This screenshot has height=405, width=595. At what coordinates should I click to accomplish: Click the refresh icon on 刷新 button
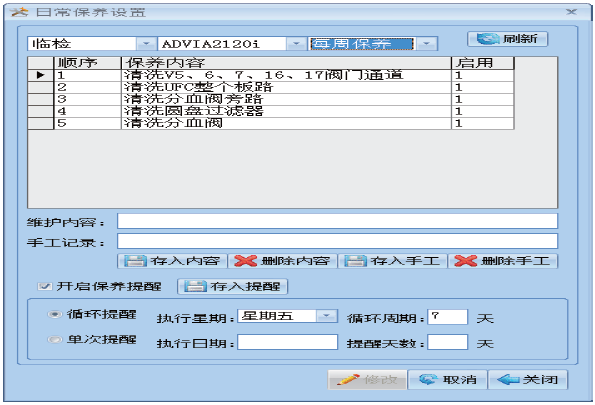click(x=488, y=39)
